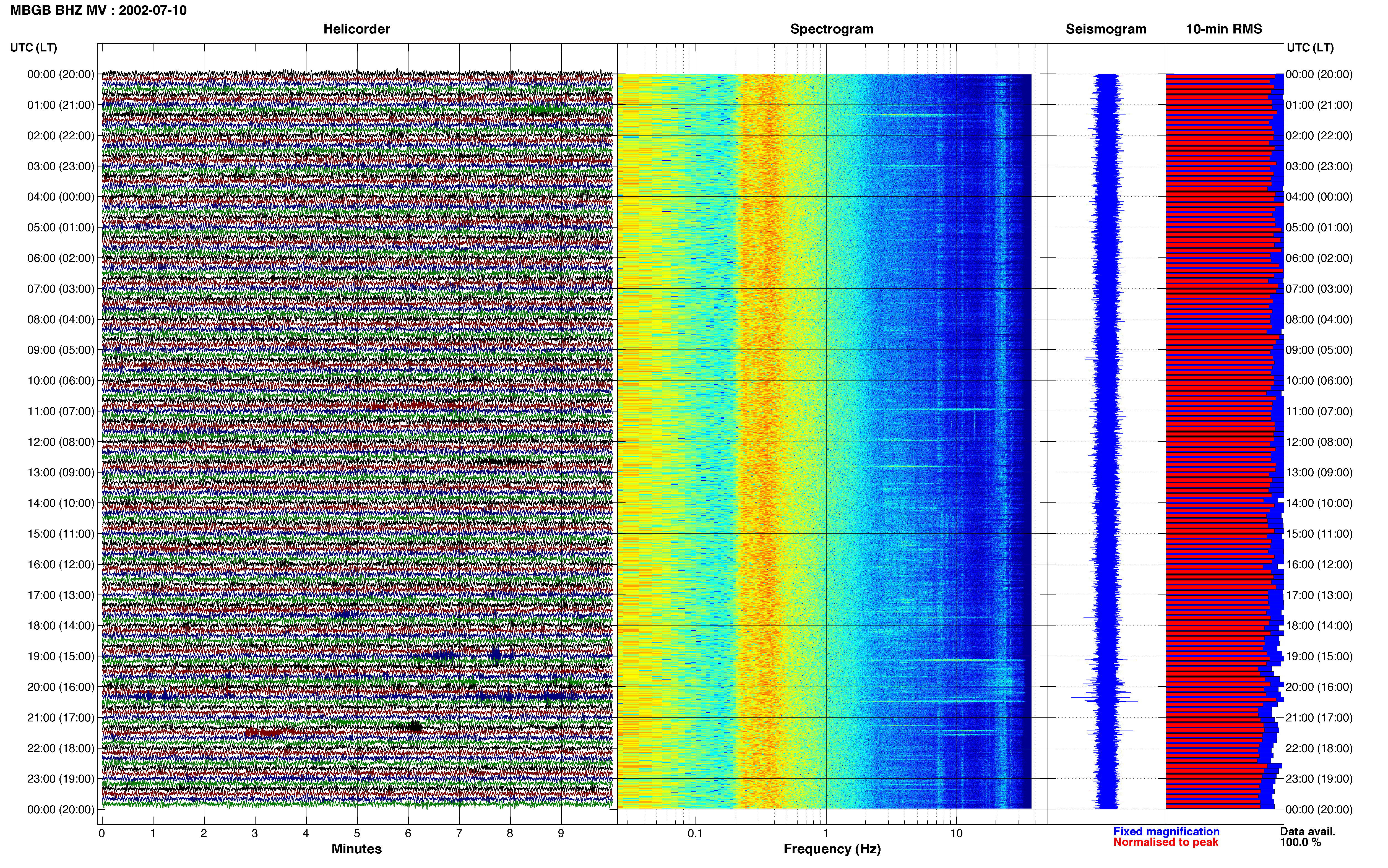This screenshot has height=868, width=1388.
Task: Select left time label '15:00 (11:00)'
Action: pyautogui.click(x=61, y=534)
